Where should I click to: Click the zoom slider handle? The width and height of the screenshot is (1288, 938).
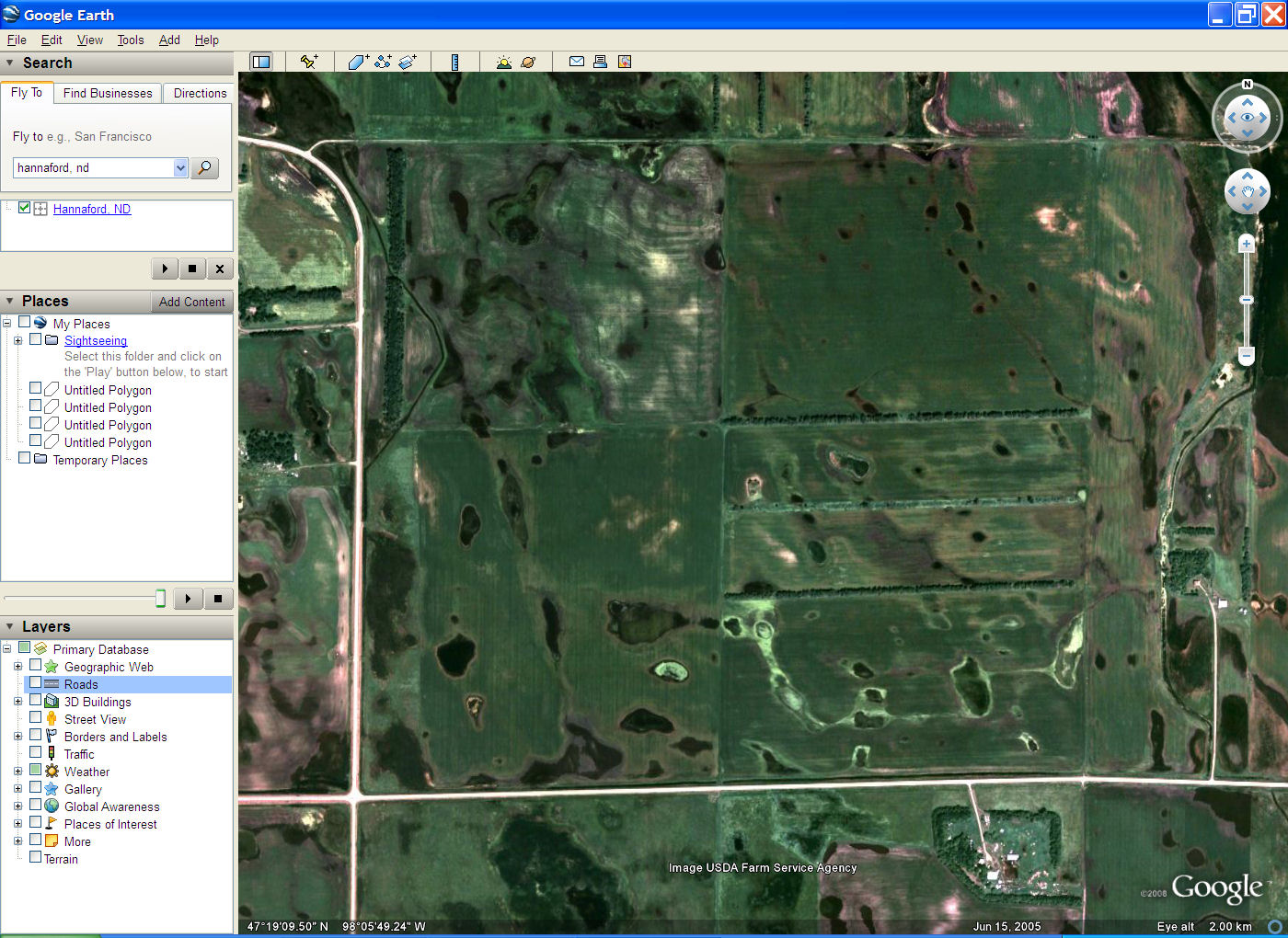click(1247, 300)
